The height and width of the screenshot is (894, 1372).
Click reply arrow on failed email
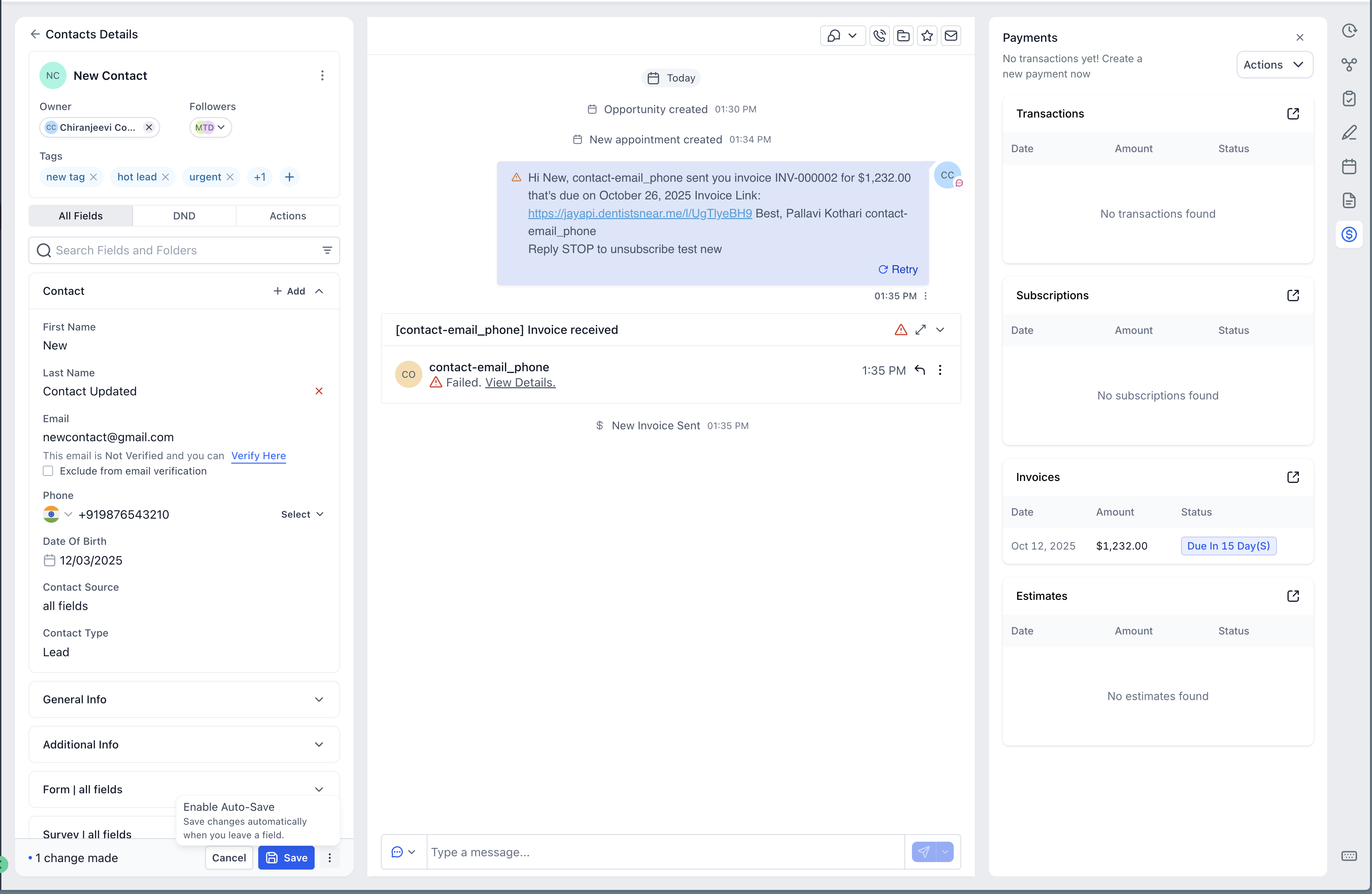[x=920, y=370]
